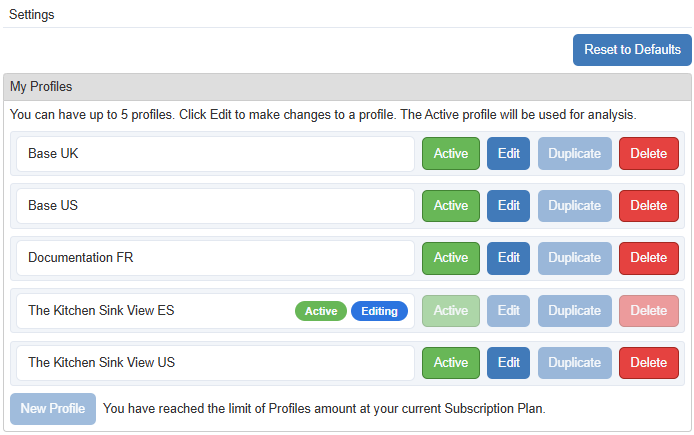This screenshot has width=694, height=435.
Task: Click the Documentation FR name field
Action: (215, 258)
